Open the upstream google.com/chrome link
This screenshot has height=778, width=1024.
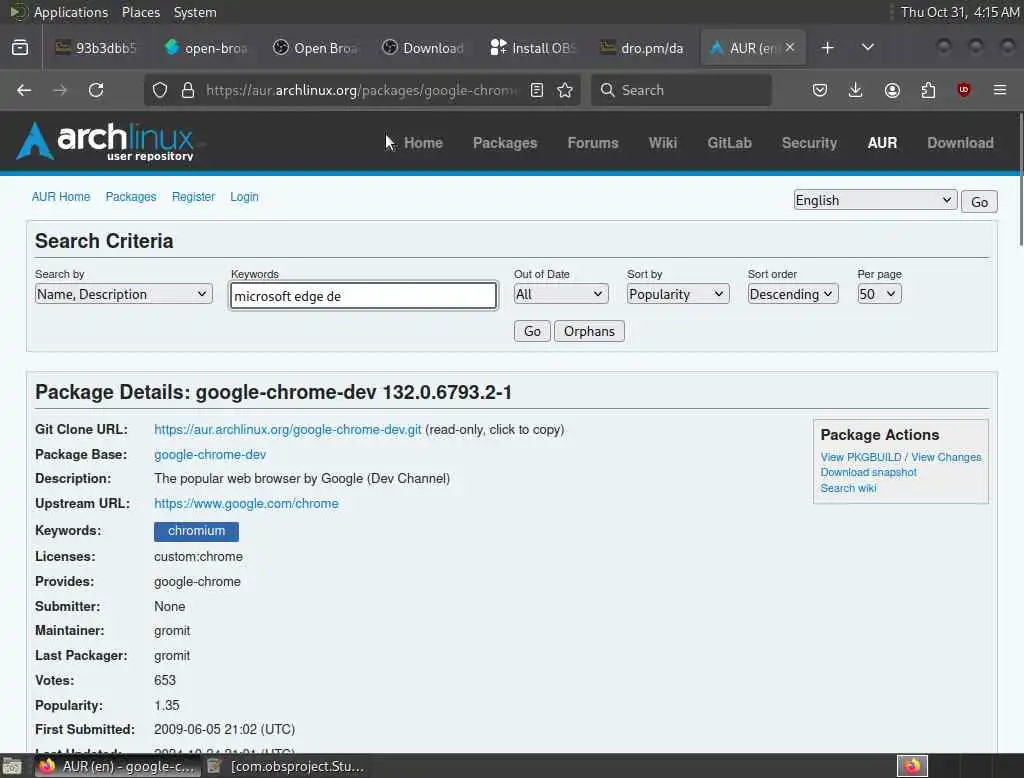246,503
